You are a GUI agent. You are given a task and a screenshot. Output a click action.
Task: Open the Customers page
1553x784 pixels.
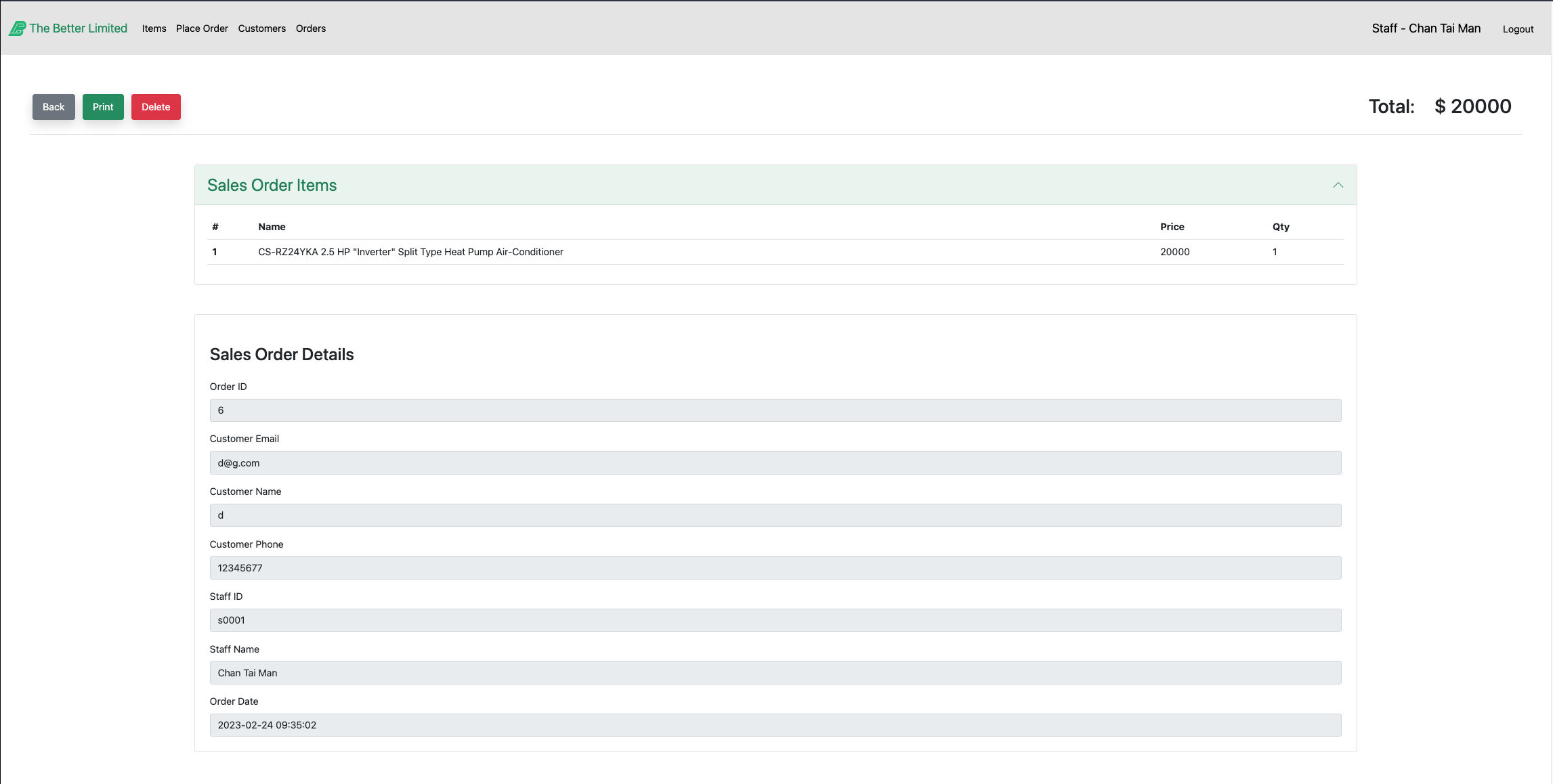coord(261,28)
